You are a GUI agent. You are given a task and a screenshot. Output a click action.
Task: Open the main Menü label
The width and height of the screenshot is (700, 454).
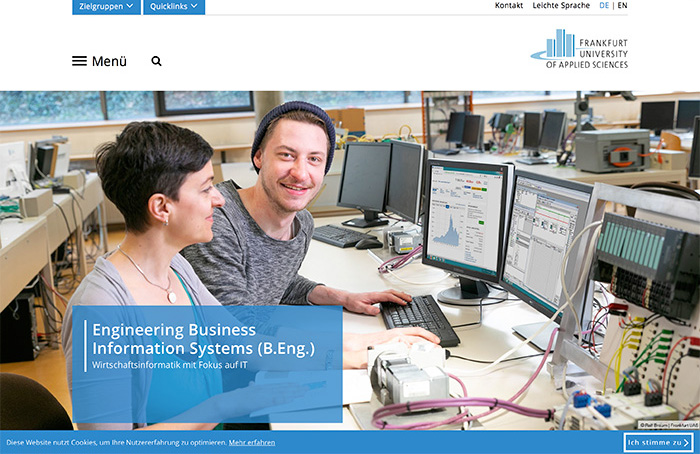(109, 61)
